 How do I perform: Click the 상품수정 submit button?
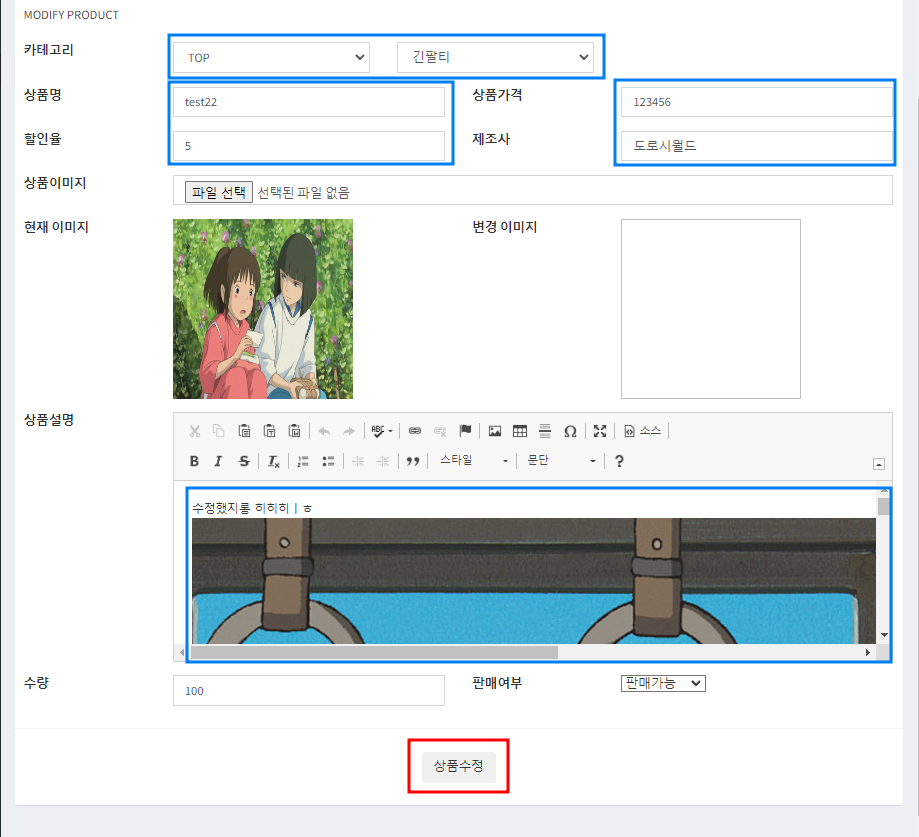pyautogui.click(x=458, y=766)
